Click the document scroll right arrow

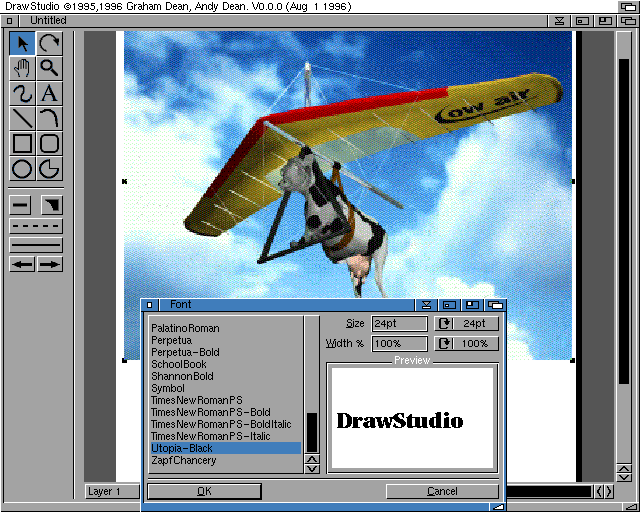click(609, 491)
